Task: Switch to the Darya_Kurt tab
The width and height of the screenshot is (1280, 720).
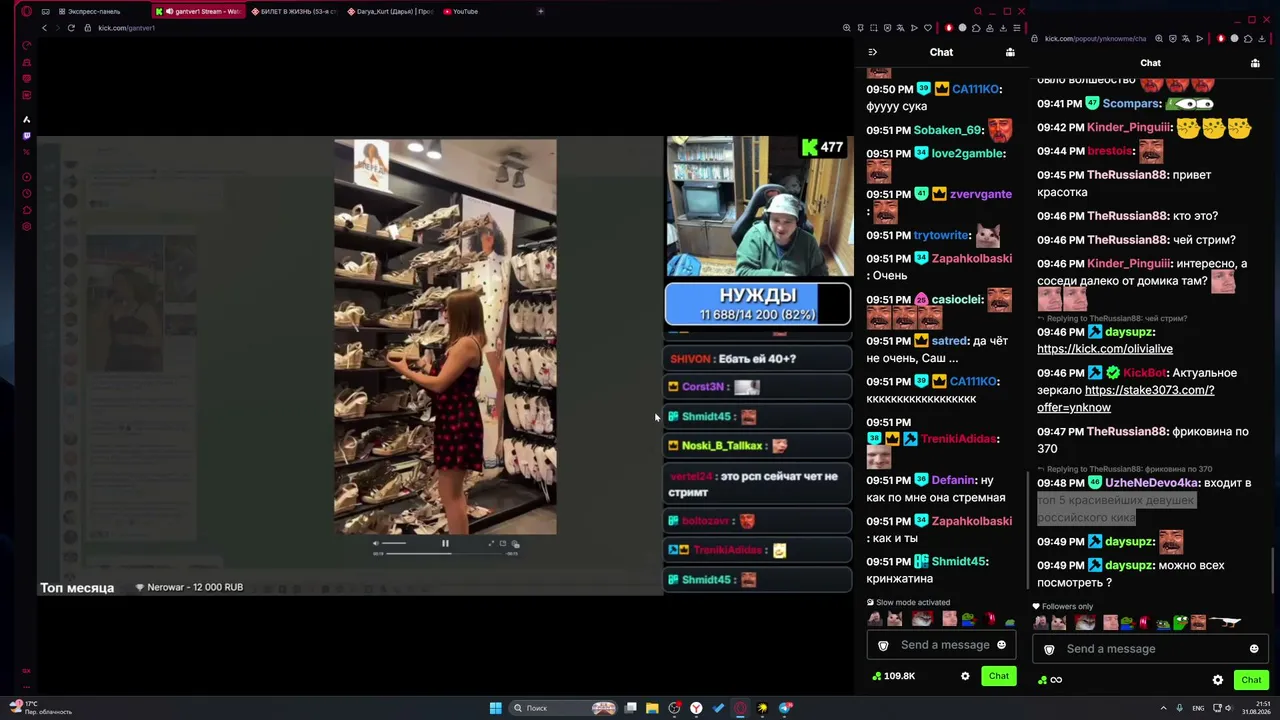Action: pos(390,12)
